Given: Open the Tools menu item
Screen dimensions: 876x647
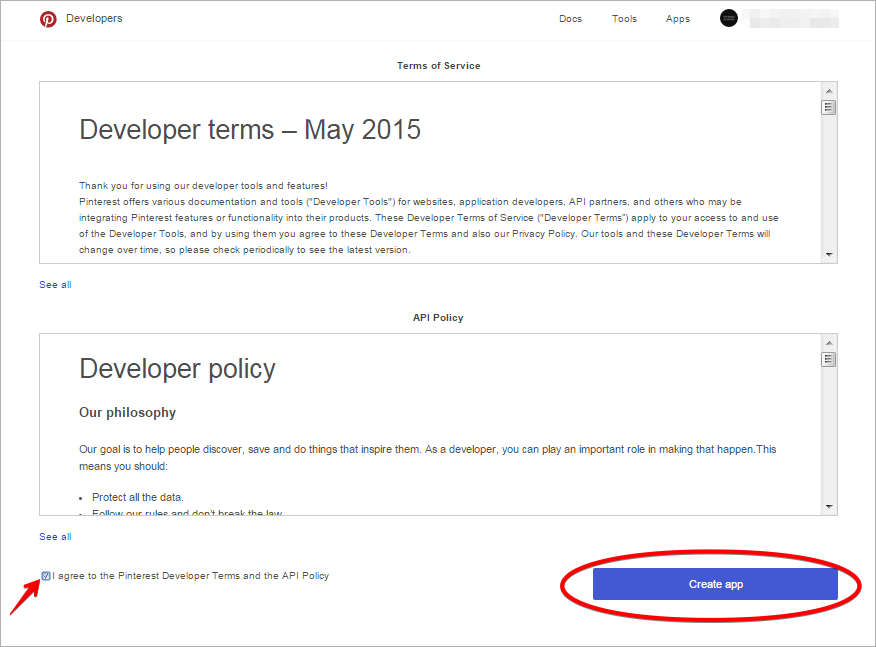Looking at the screenshot, I should point(624,18).
